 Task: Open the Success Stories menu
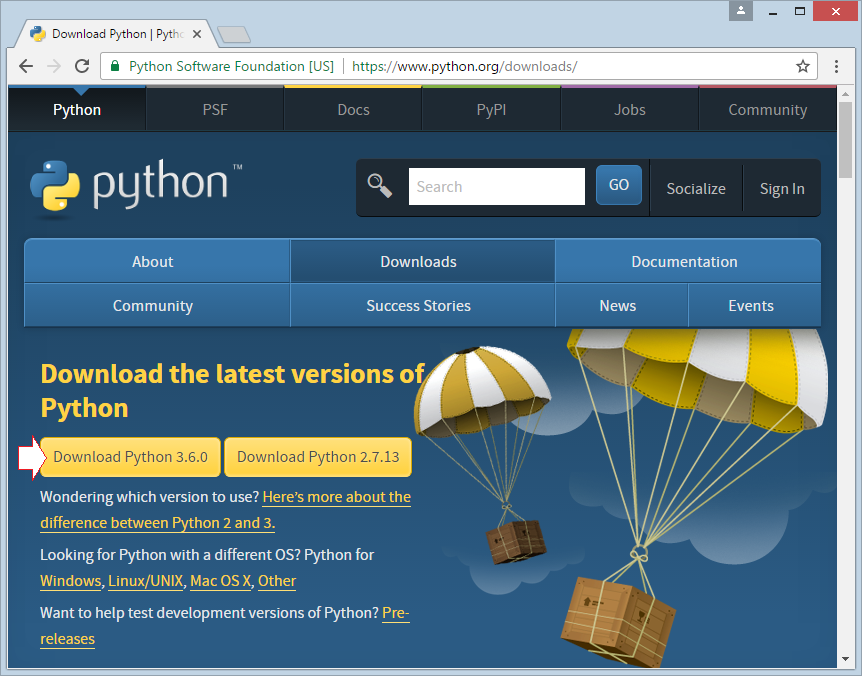point(423,305)
